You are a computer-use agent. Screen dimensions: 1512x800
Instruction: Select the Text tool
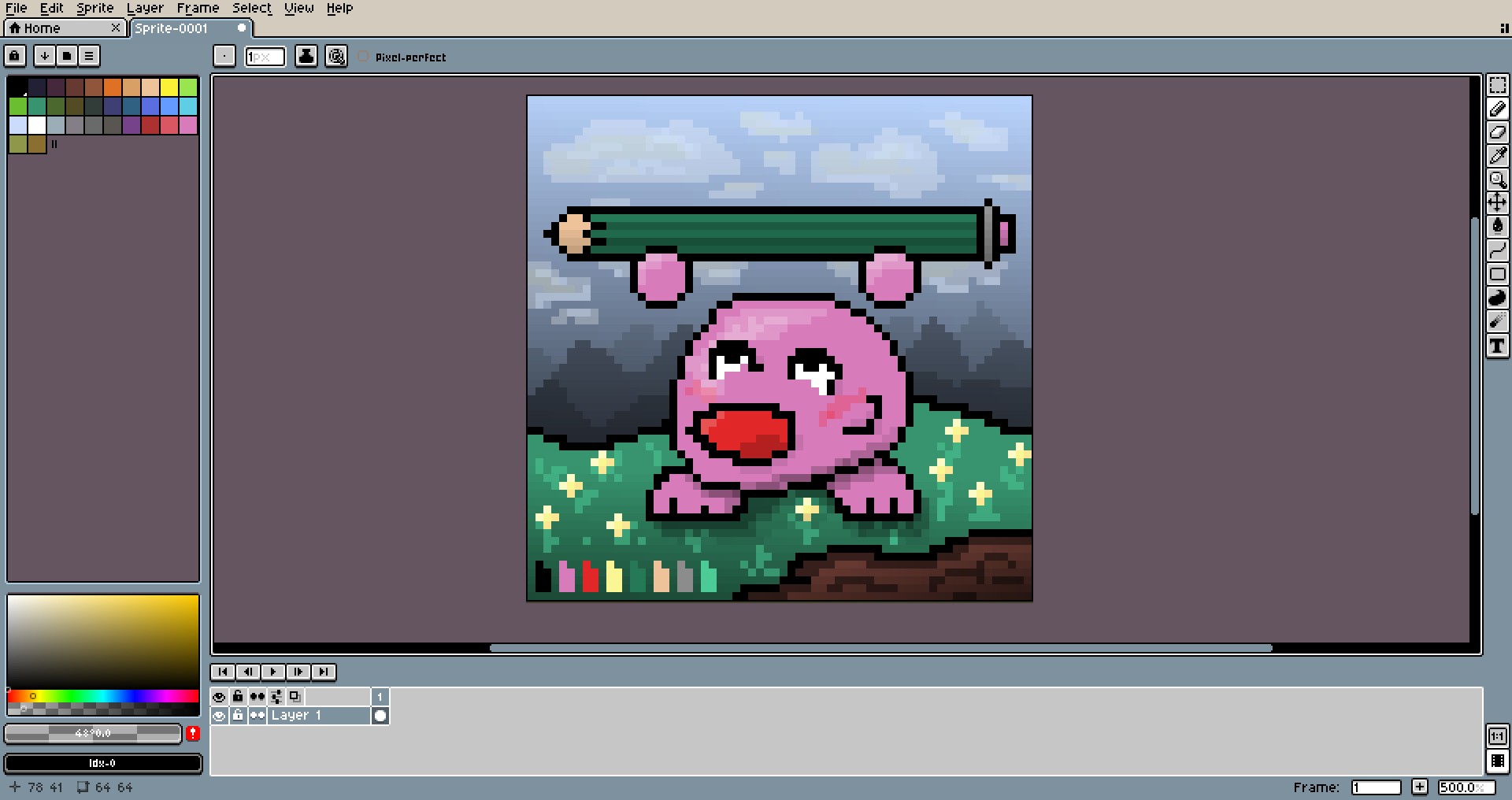tap(1497, 346)
